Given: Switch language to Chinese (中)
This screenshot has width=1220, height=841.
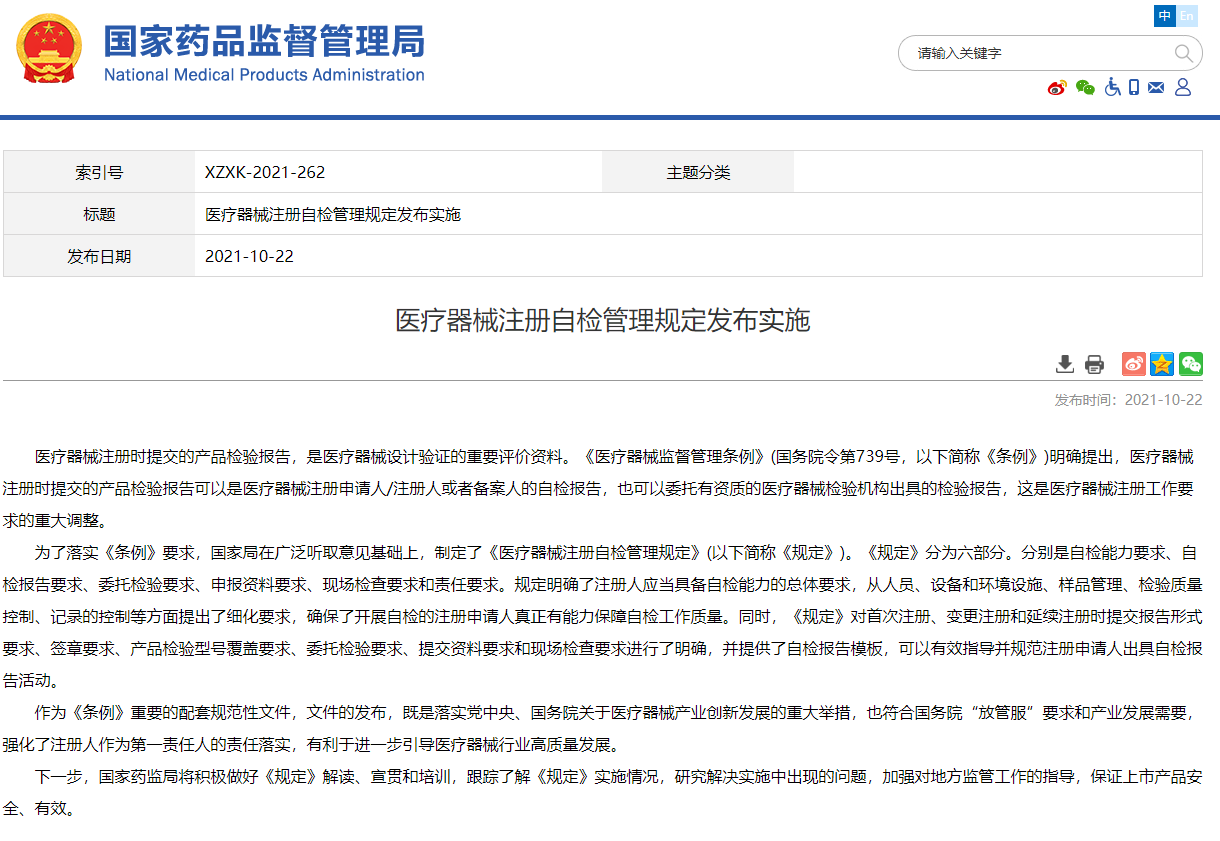Looking at the screenshot, I should pyautogui.click(x=1165, y=16).
